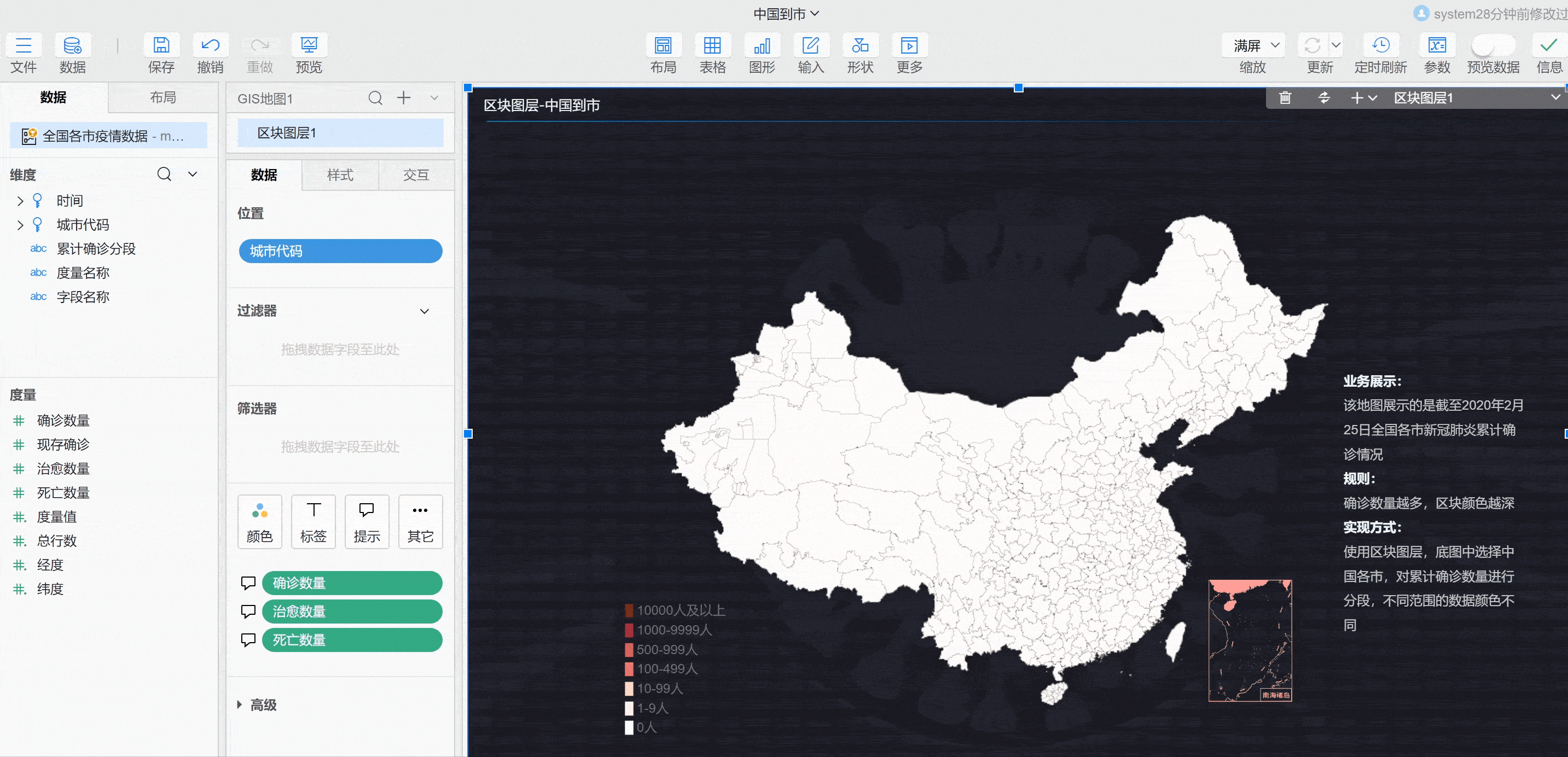Switch to the left panel 布局 tab
This screenshot has width=1568, height=757.
pos(163,97)
